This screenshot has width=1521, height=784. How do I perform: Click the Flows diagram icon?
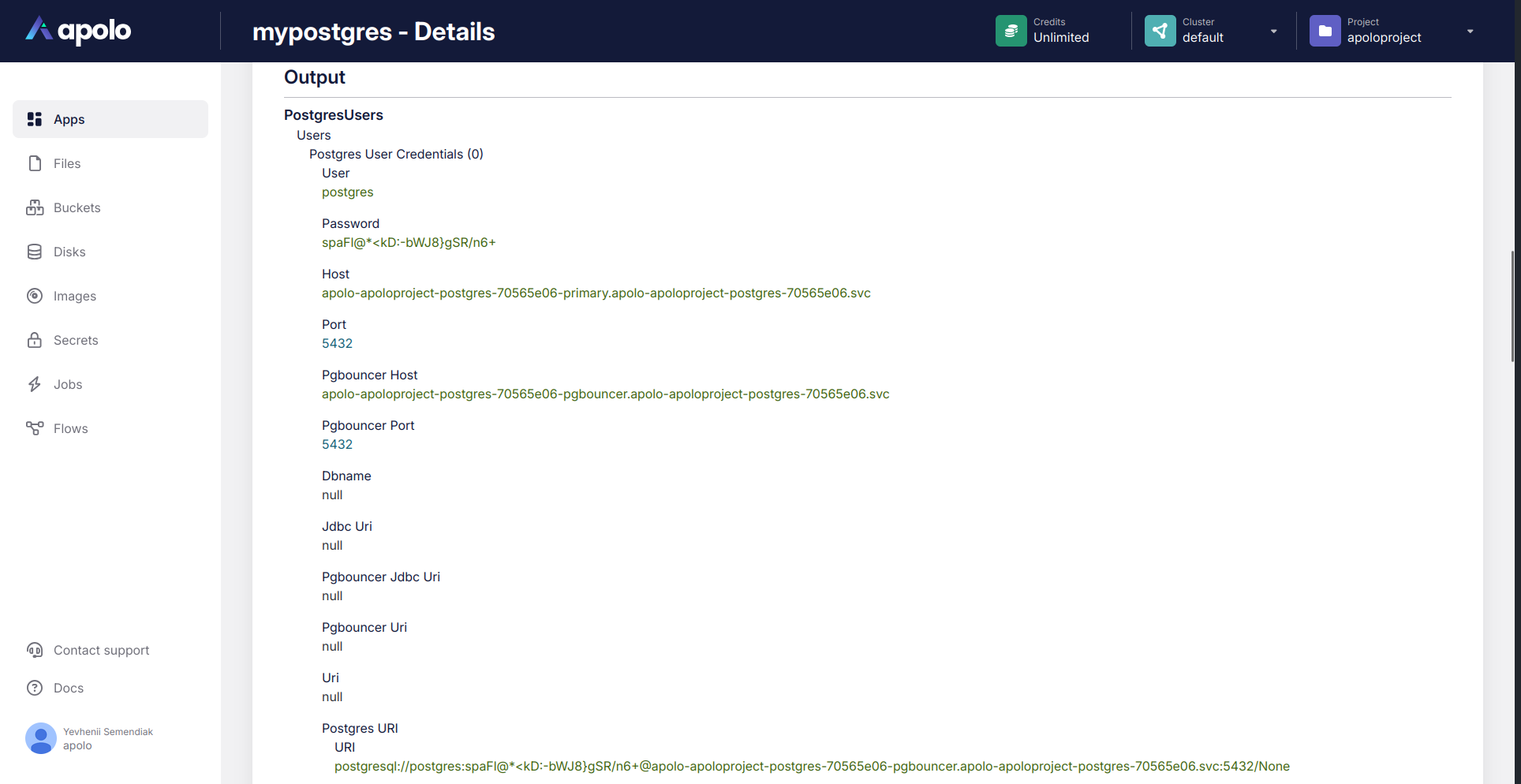click(x=35, y=428)
